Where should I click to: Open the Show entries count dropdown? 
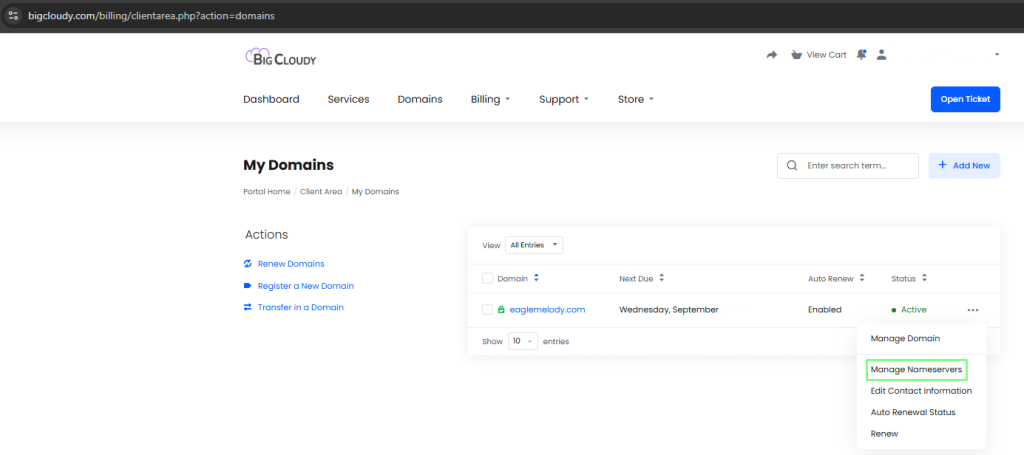click(x=523, y=341)
